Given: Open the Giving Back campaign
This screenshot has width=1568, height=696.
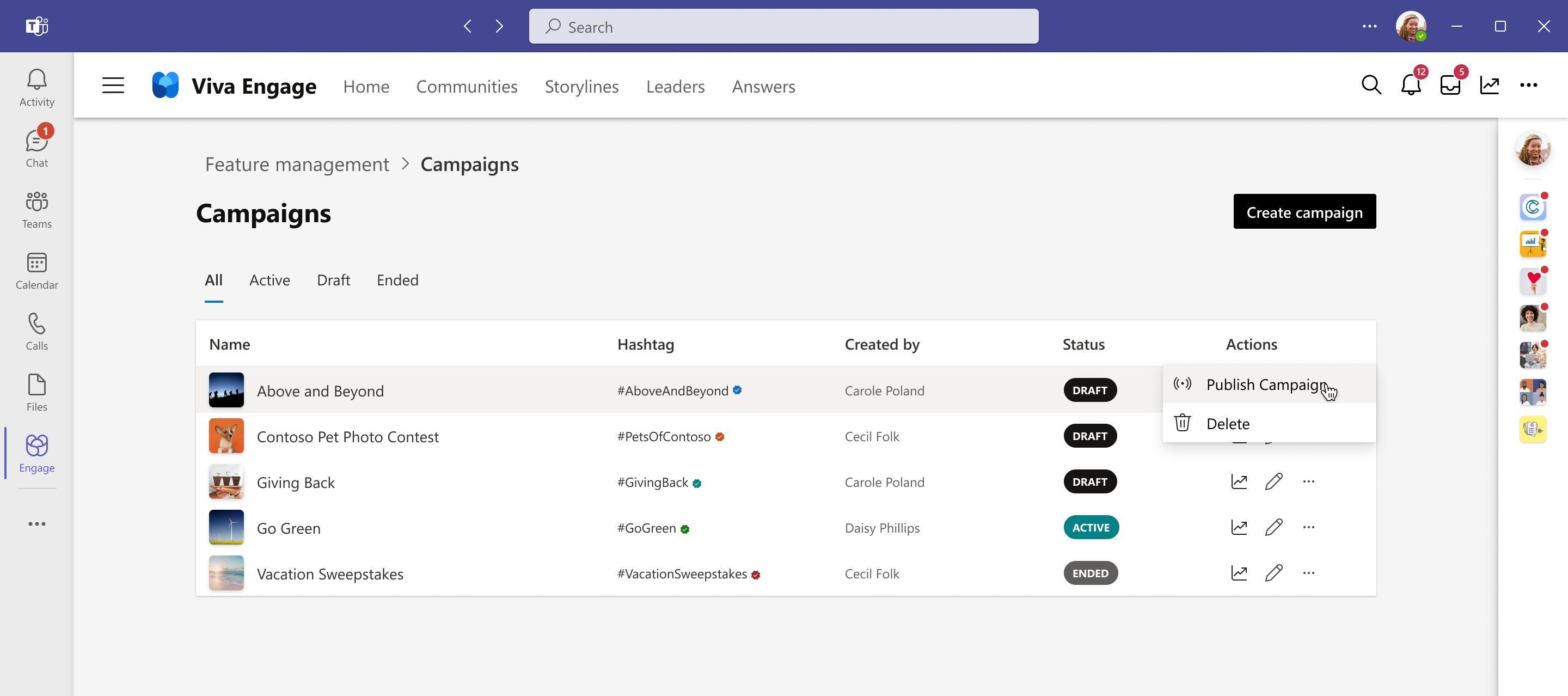Looking at the screenshot, I should pos(296,483).
